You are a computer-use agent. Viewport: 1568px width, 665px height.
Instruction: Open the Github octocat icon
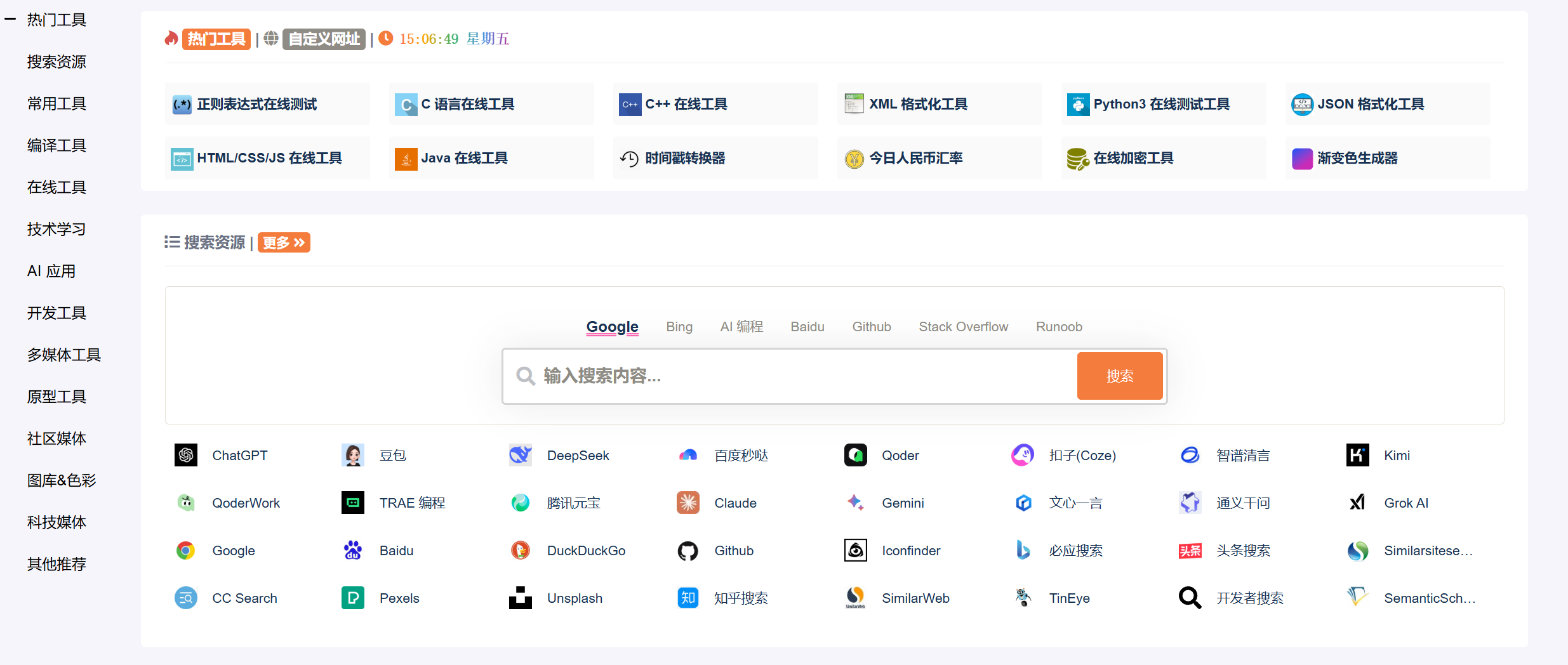[x=688, y=550]
